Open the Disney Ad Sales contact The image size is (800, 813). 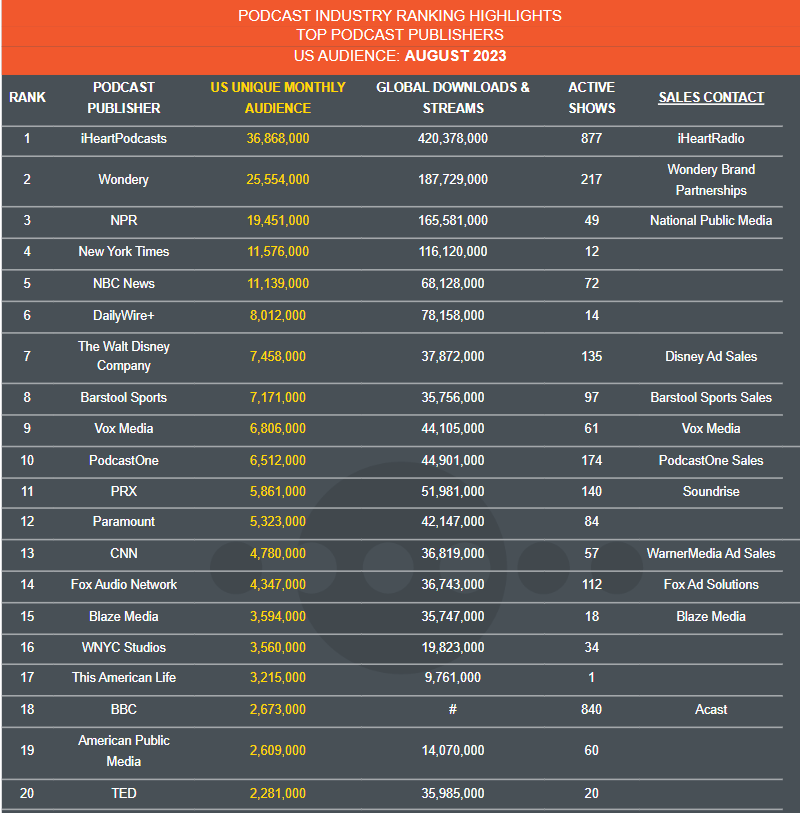pos(711,356)
